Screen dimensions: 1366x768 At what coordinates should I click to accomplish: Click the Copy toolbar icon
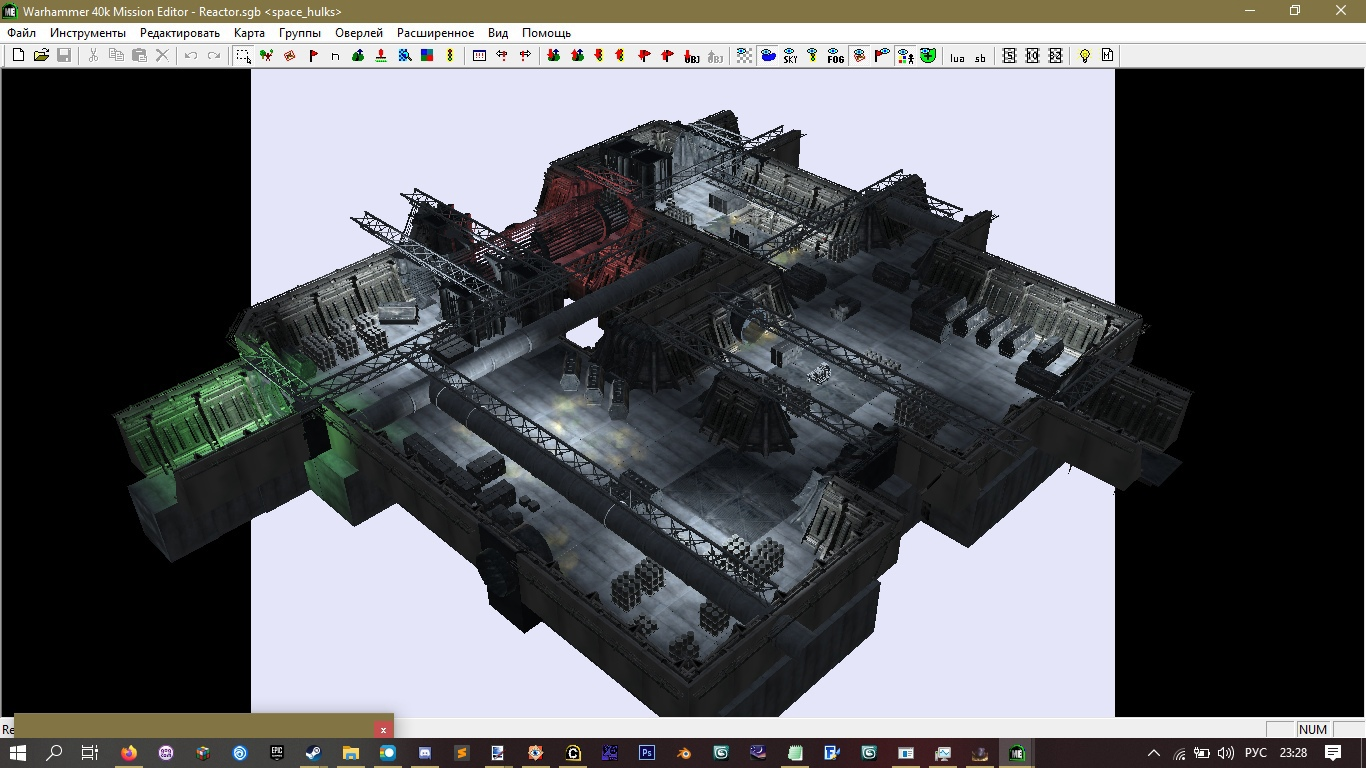[x=116, y=56]
